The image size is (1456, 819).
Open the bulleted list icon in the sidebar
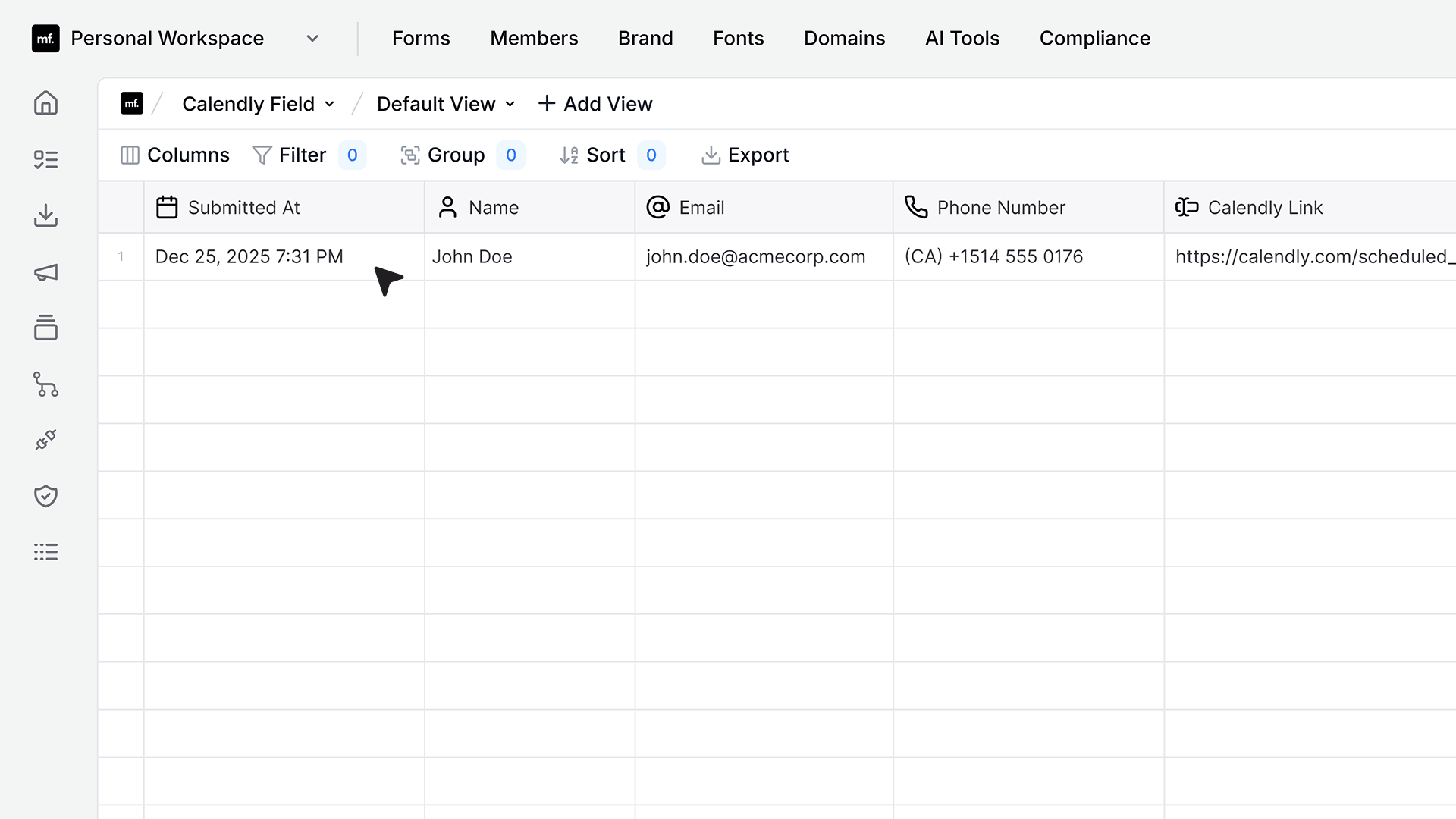(45, 552)
